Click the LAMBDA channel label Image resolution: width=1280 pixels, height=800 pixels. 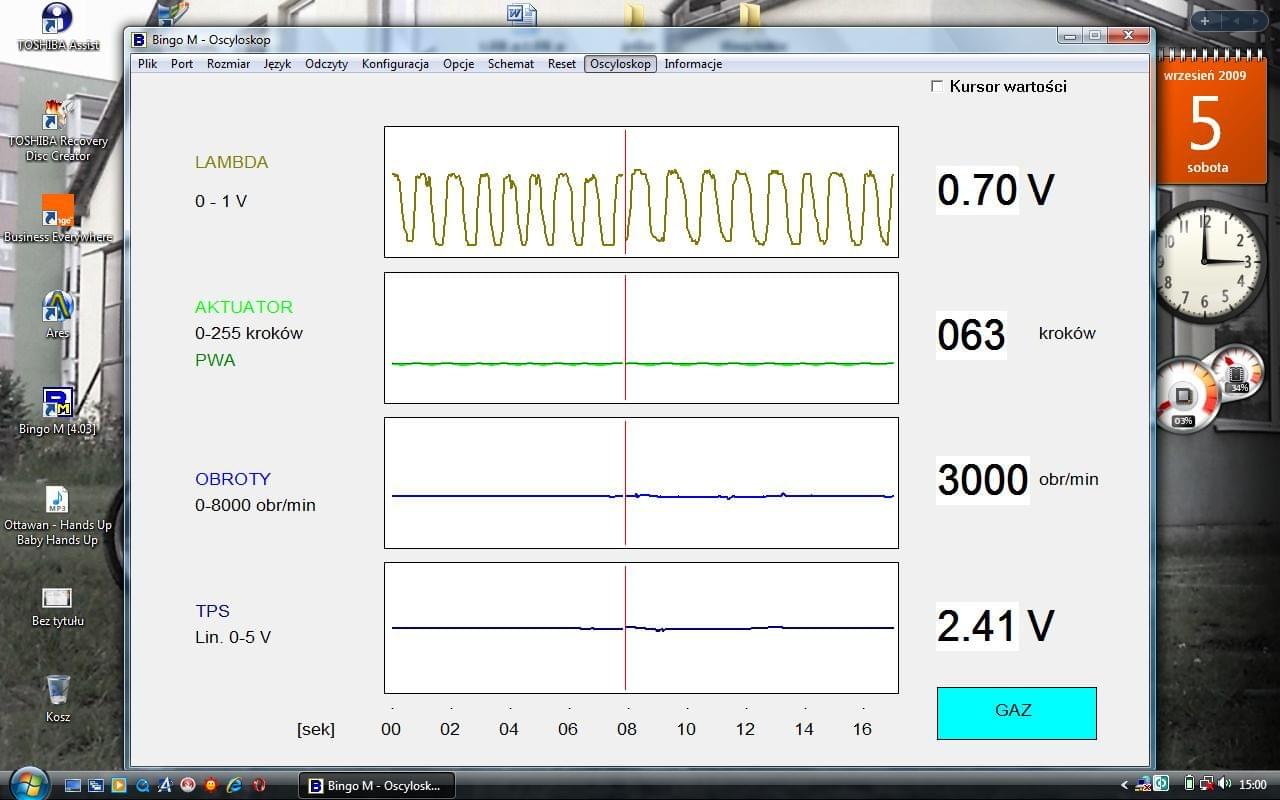(x=232, y=162)
